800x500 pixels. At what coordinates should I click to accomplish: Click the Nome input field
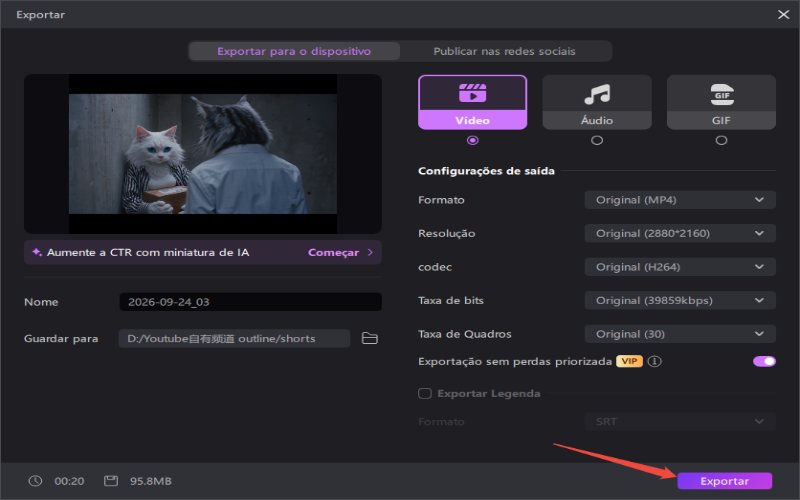[251, 302]
